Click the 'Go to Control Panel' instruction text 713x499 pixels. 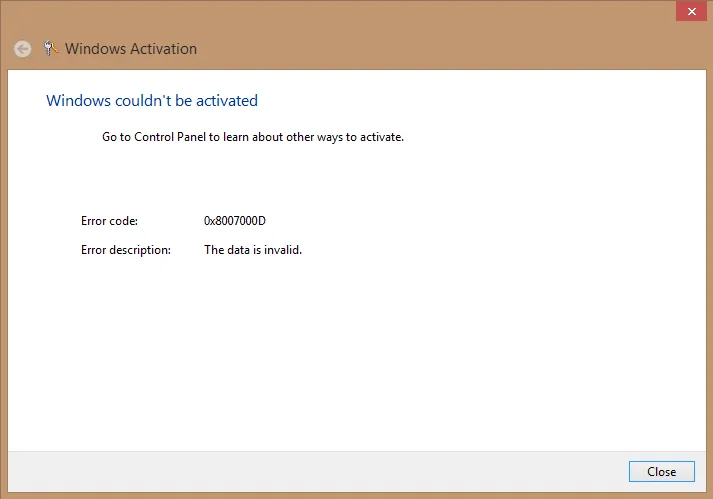(253, 137)
